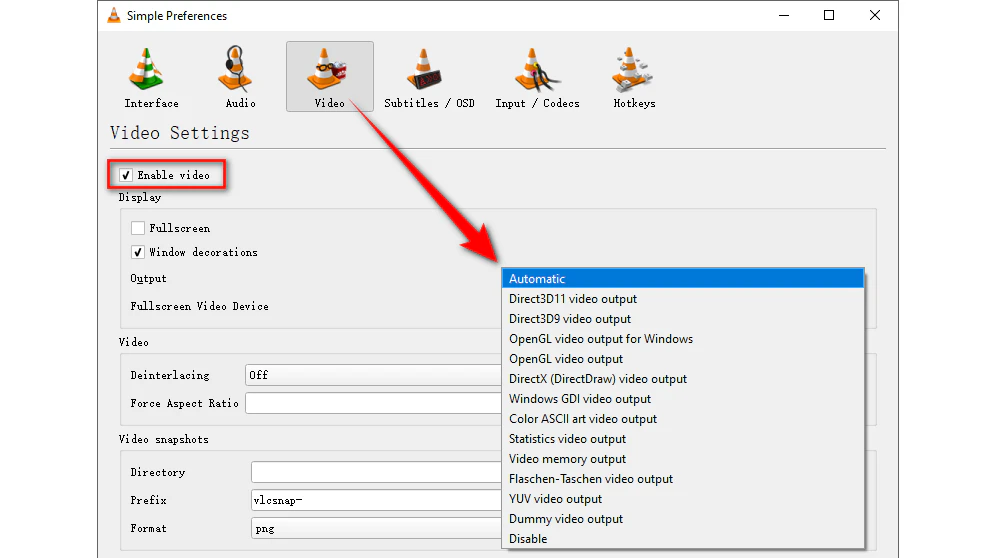This screenshot has height=558, width=1000.
Task: Select Dummy video output
Action: pyautogui.click(x=682, y=518)
